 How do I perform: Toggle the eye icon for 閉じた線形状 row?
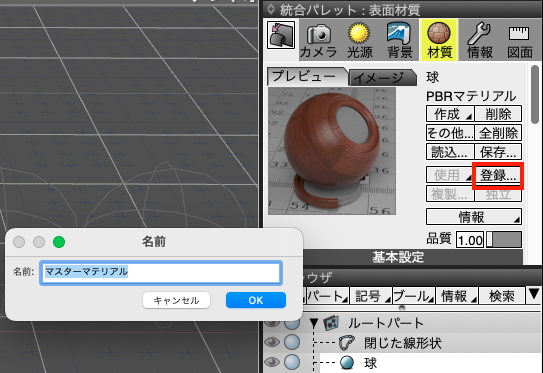[x=272, y=343]
